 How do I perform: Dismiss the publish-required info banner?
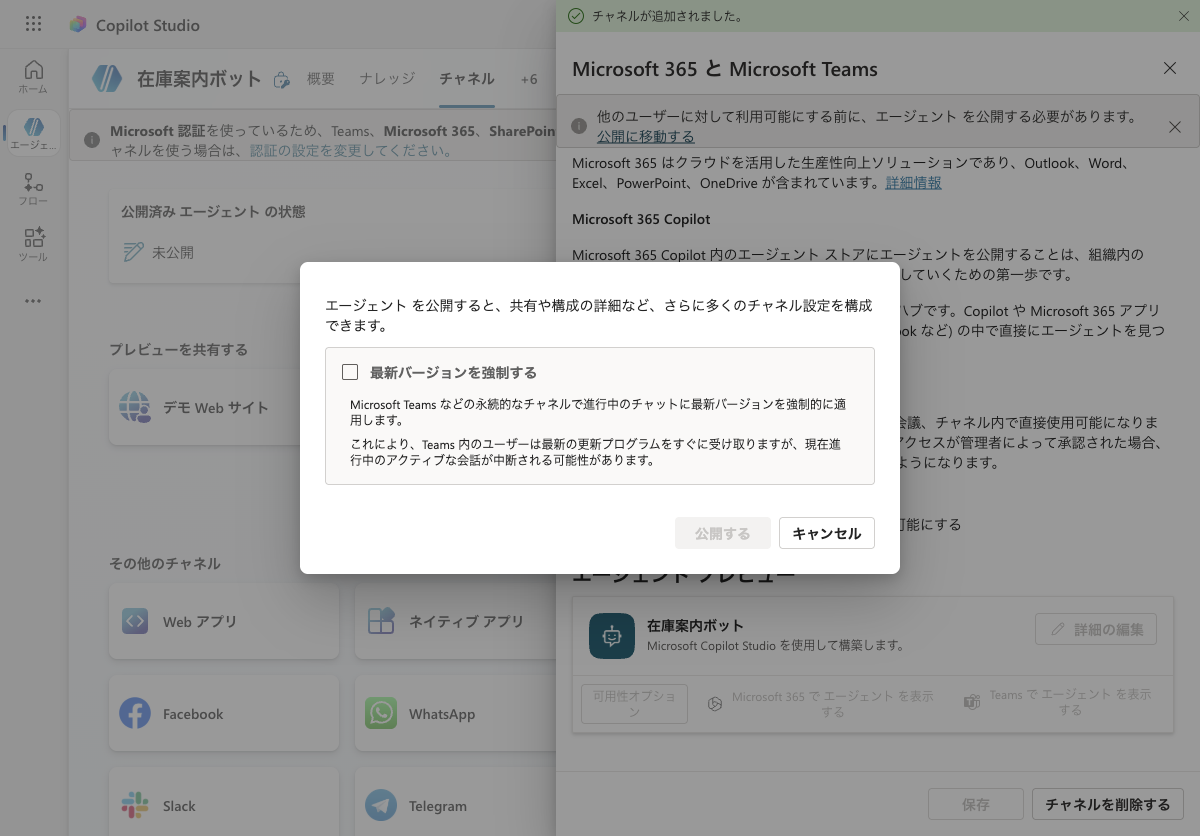pos(1175,127)
